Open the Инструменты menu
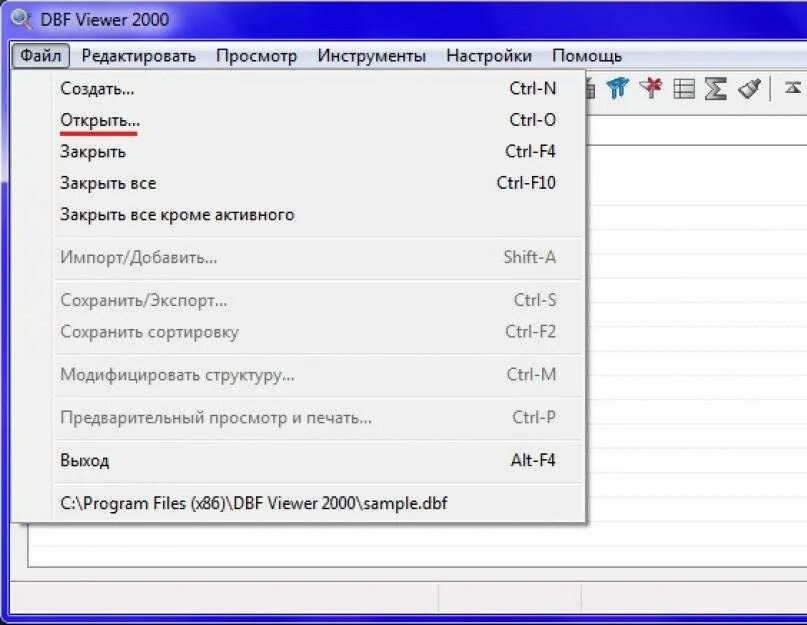 tap(372, 56)
